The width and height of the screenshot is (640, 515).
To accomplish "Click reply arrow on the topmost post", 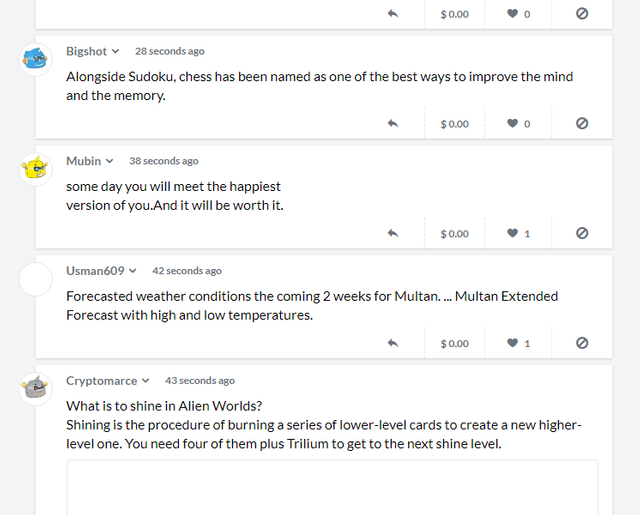I will [393, 13].
